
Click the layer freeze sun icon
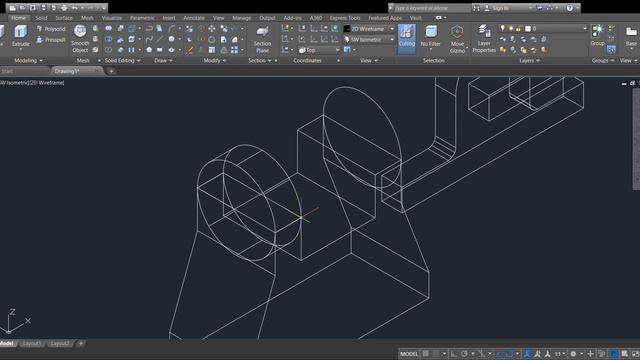pos(511,29)
